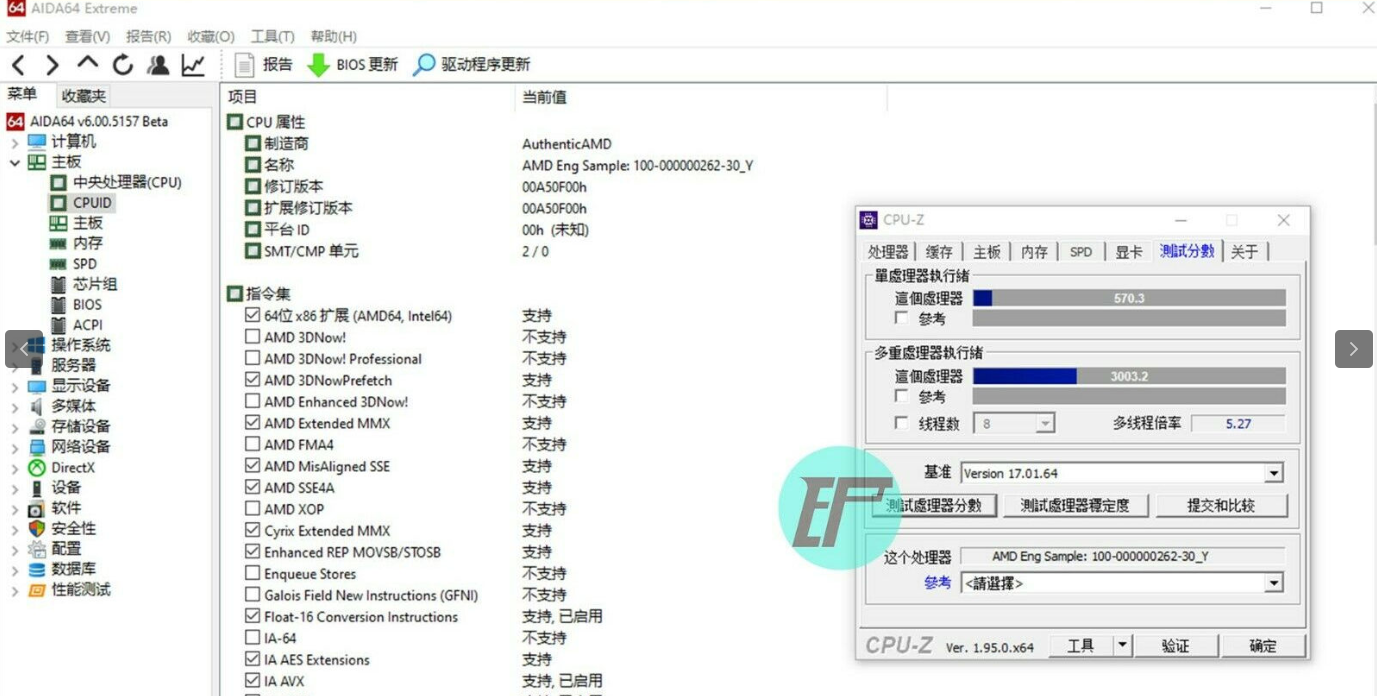Click the 网络设备 icon

click(x=37, y=447)
